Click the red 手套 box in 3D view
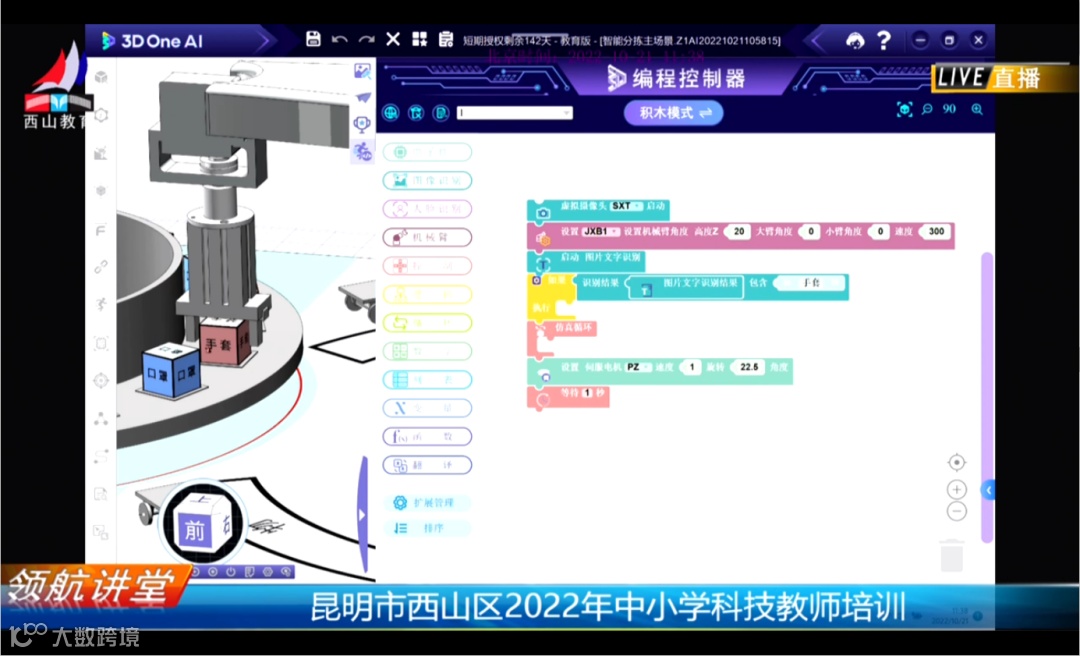 [x=225, y=342]
